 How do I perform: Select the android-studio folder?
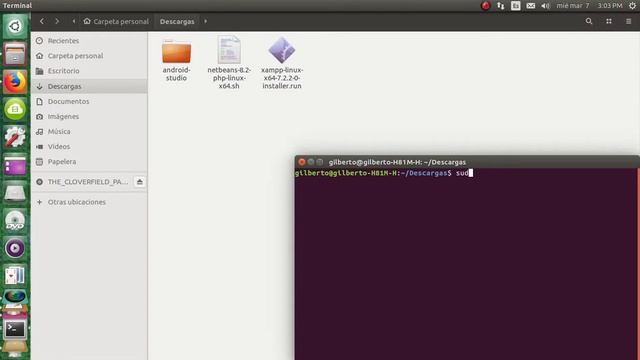(x=176, y=60)
